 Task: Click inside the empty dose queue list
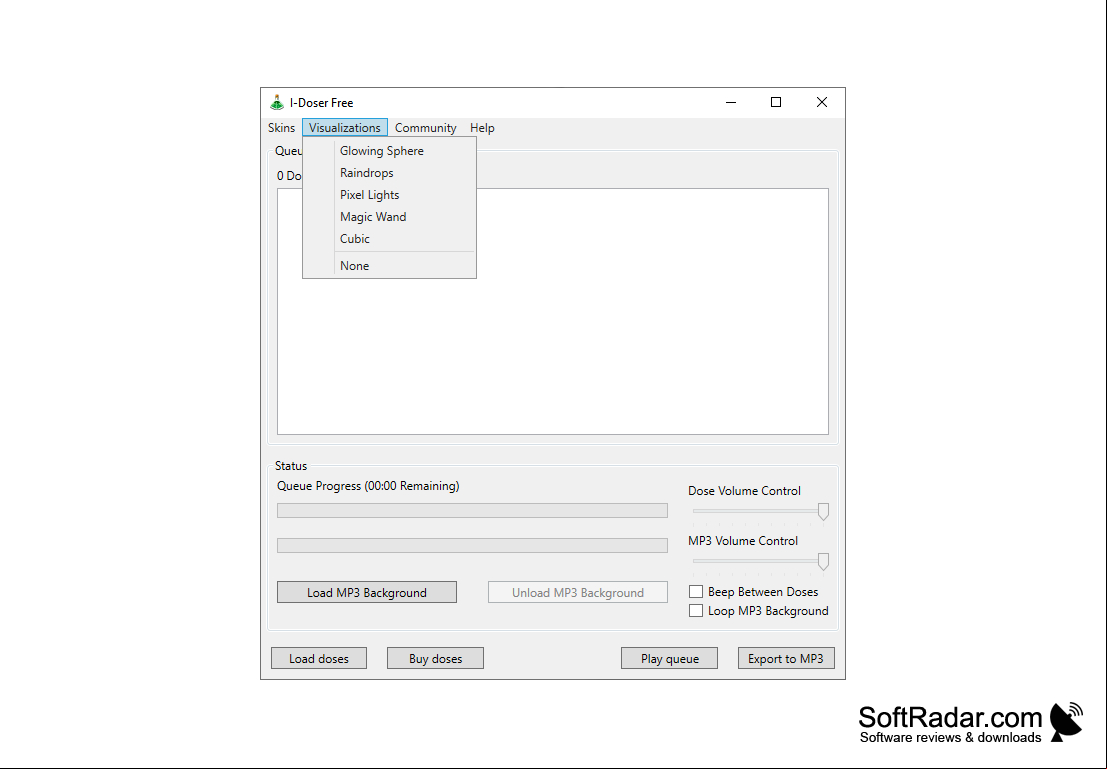click(553, 311)
